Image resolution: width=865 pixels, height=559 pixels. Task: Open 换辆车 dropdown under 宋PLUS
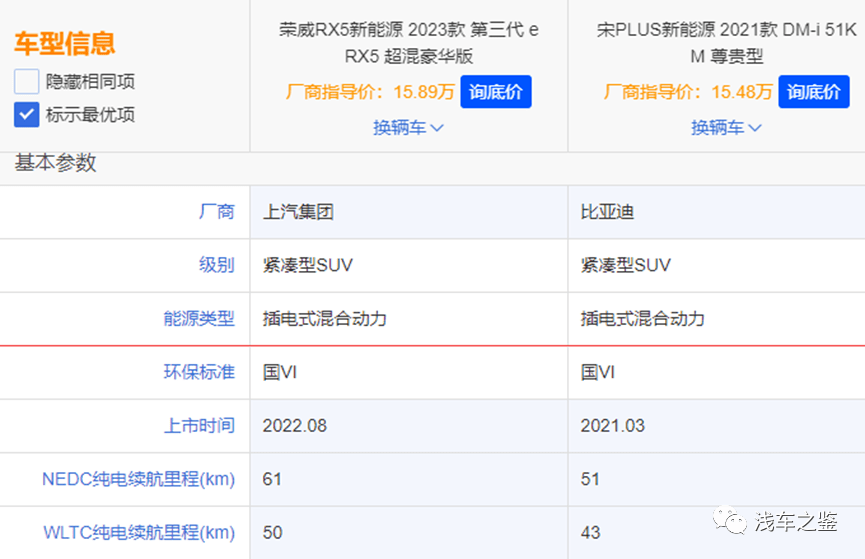tap(726, 127)
